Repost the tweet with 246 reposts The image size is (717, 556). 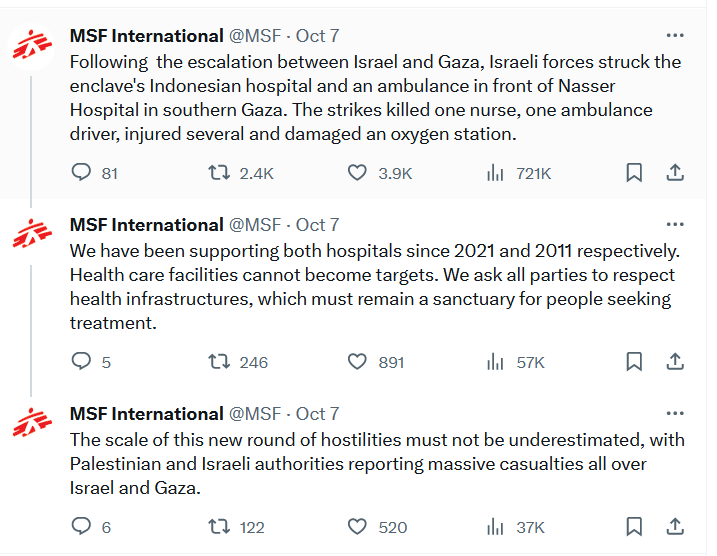pyautogui.click(x=219, y=361)
